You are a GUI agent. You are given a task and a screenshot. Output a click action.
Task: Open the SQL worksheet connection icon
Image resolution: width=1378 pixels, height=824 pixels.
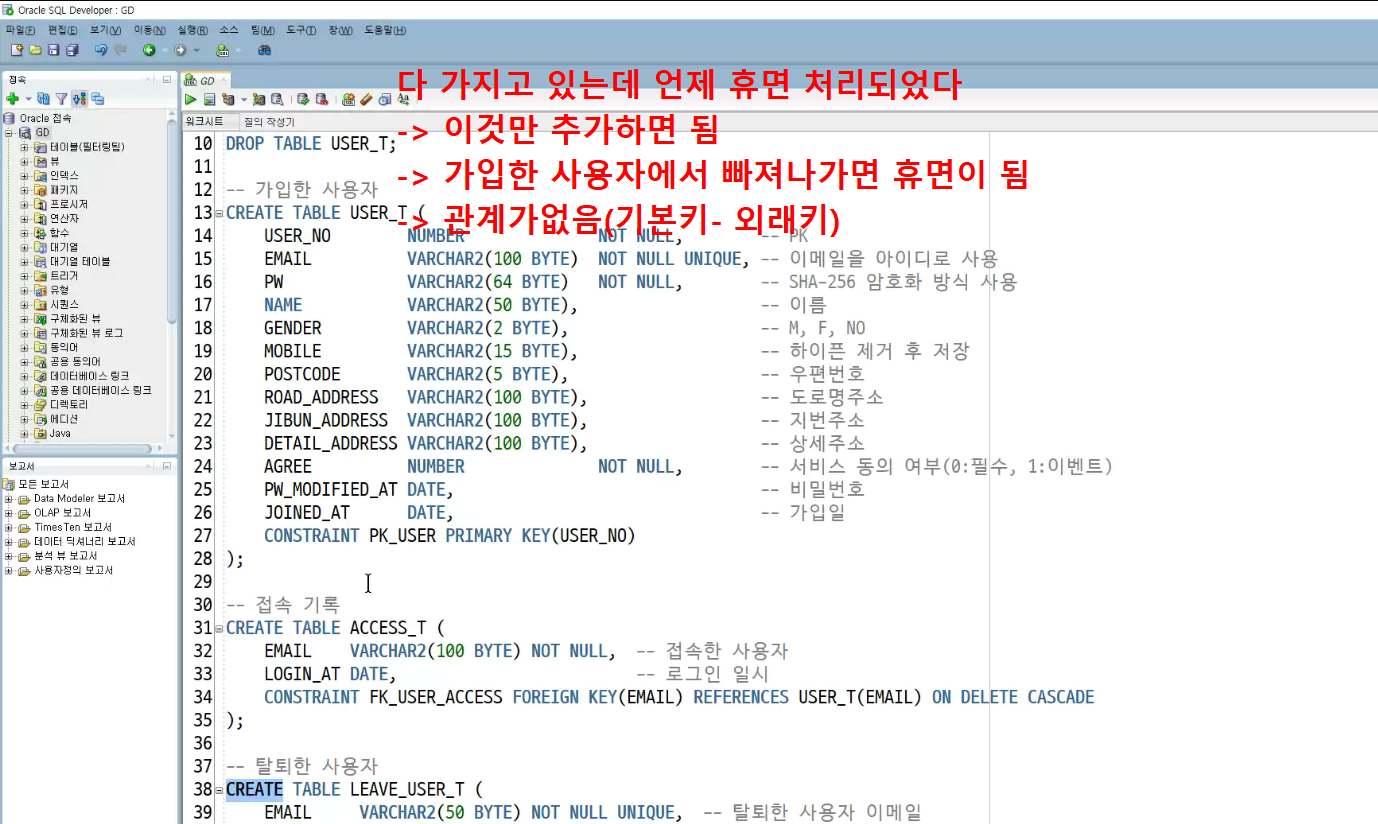click(x=223, y=50)
